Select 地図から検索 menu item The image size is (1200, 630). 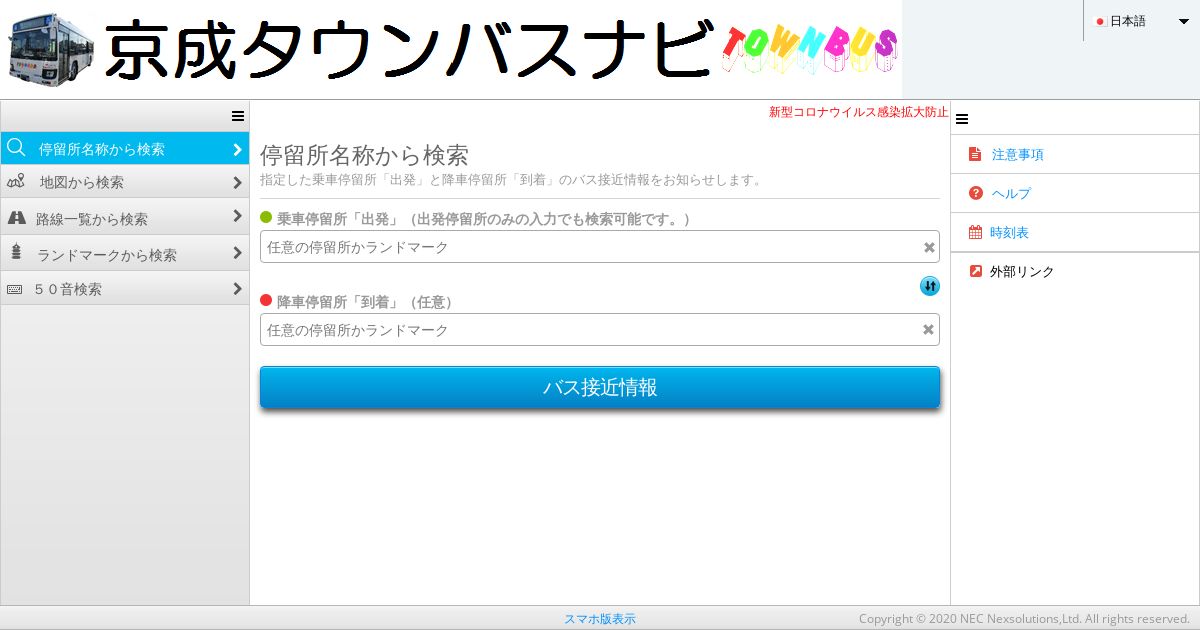point(125,182)
